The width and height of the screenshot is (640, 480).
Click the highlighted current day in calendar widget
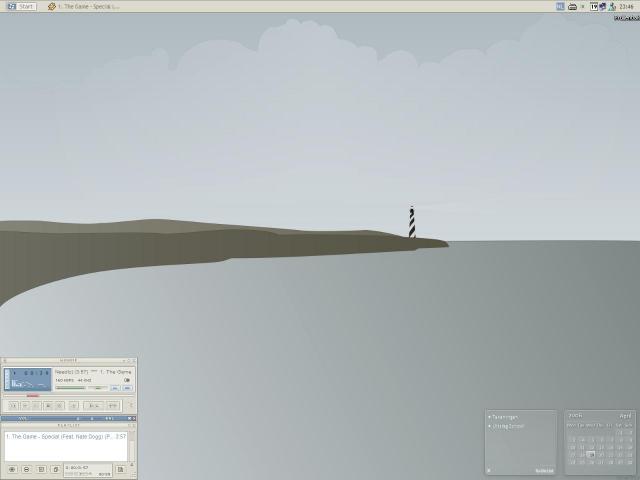591,454
